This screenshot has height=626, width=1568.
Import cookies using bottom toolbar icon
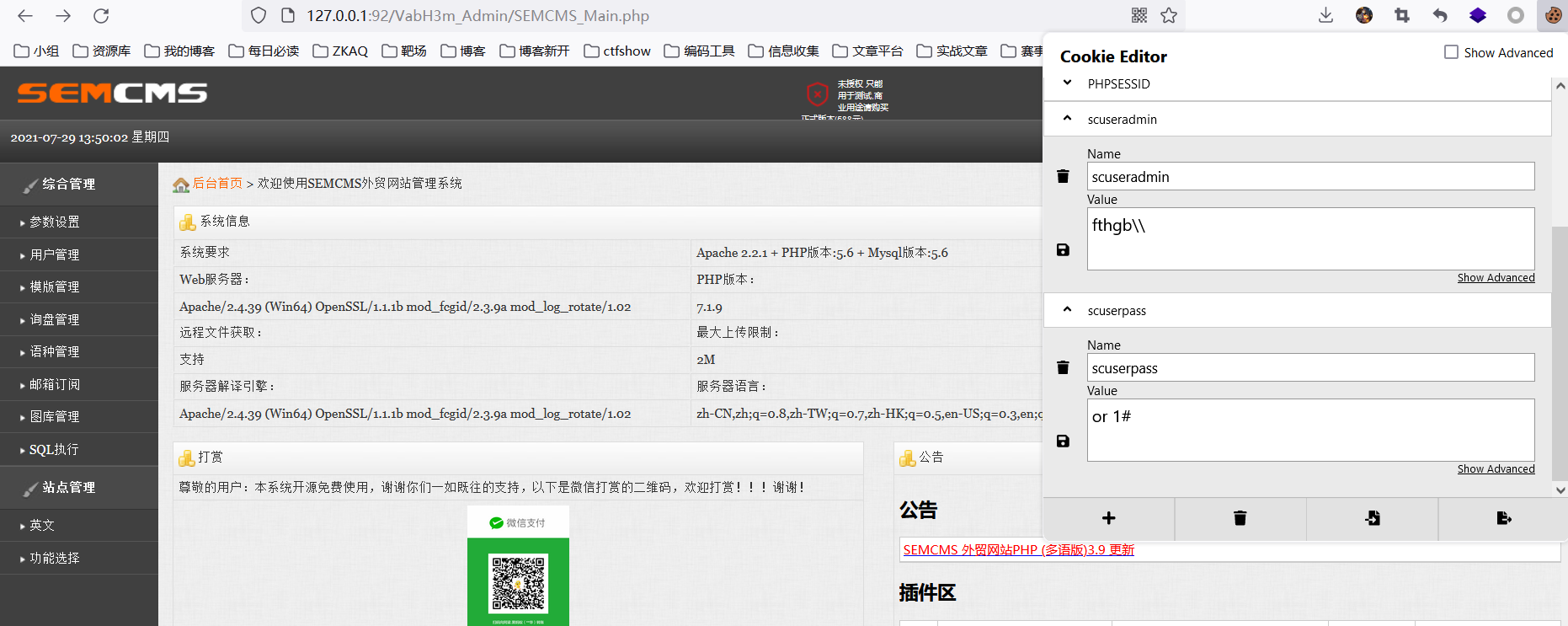(x=1372, y=518)
